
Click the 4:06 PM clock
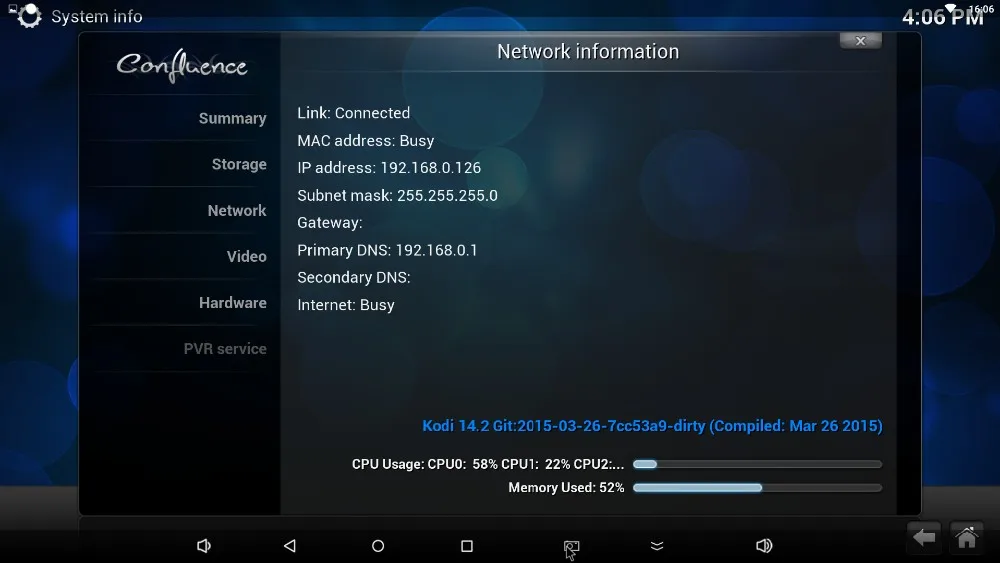point(943,17)
